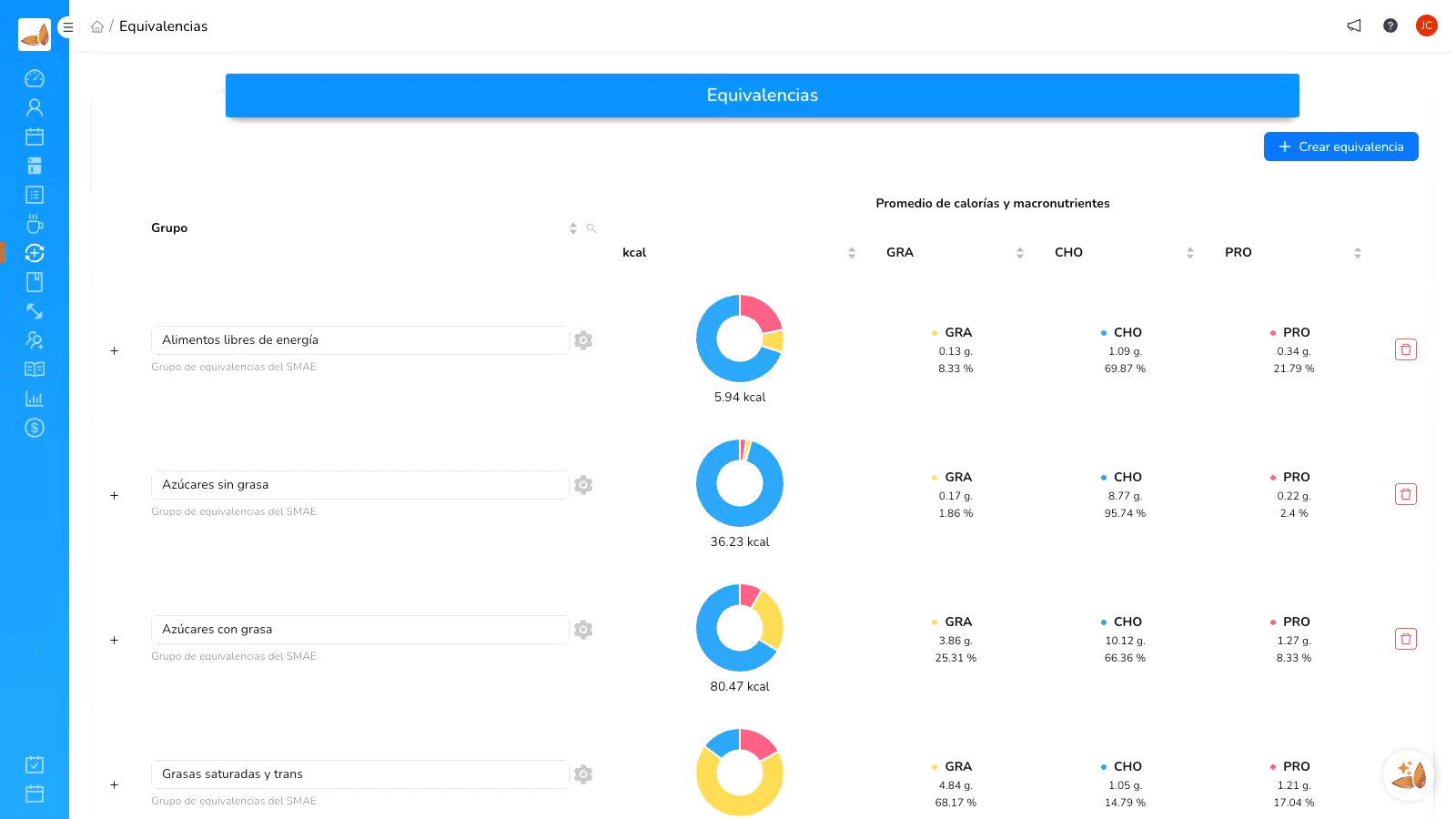Screen dimensions: 1456x819
Task: Click the 80.47 kcal label
Action: [740, 687]
